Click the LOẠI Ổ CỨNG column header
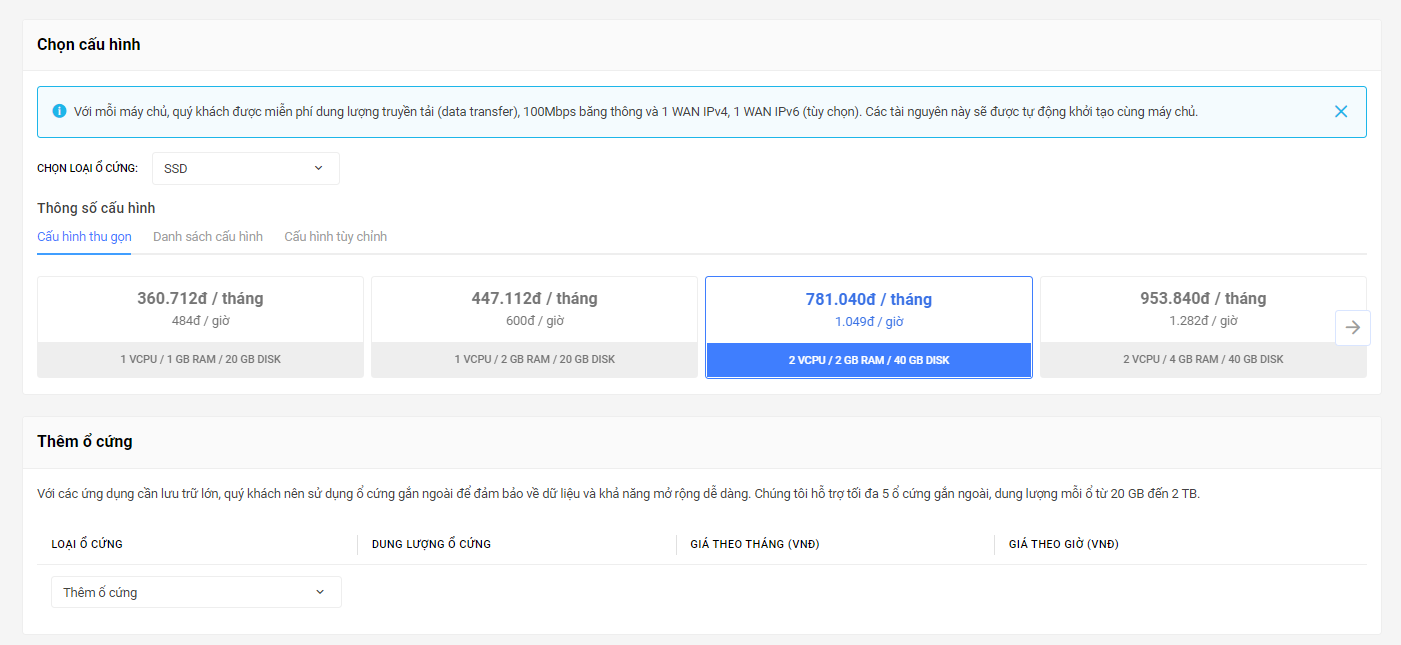1401x645 pixels. (x=87, y=544)
